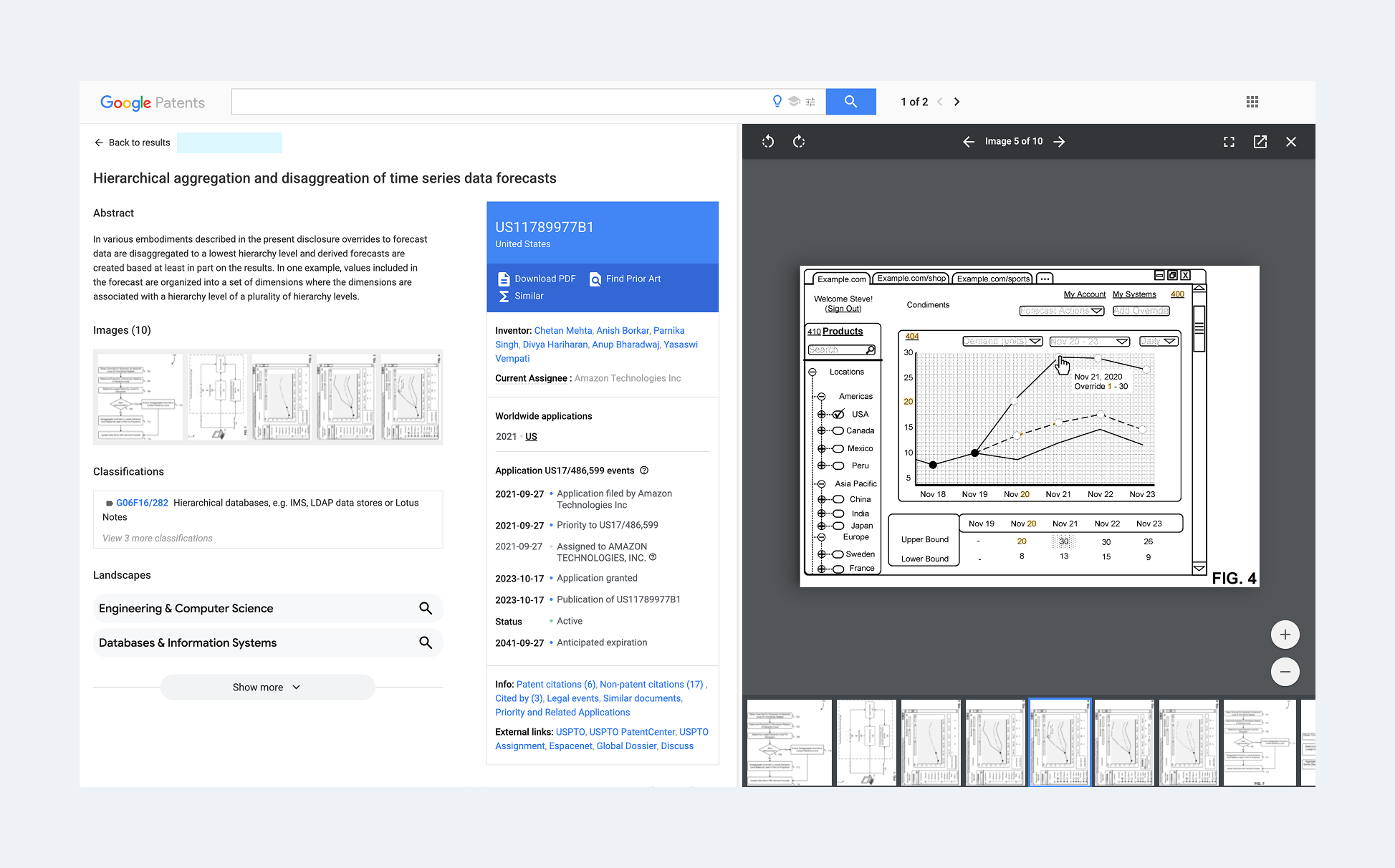Go to the previous search result
The width and height of the screenshot is (1395, 868).
(x=940, y=102)
